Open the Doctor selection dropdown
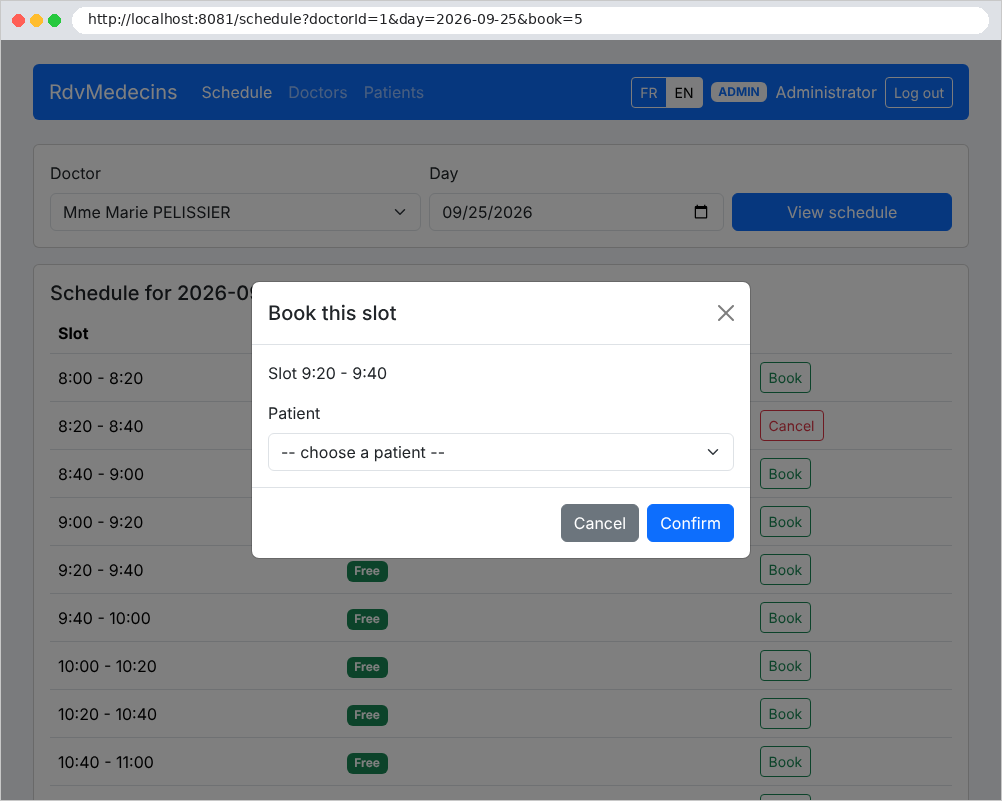The width and height of the screenshot is (1002, 801). coord(235,212)
